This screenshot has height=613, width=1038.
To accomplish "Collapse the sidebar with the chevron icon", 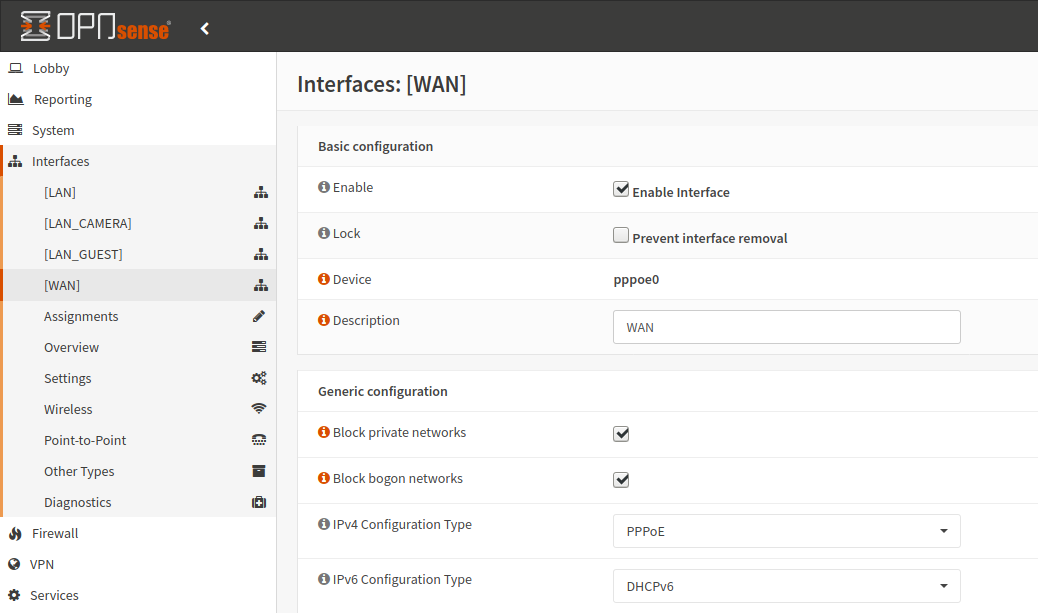I will coord(205,29).
